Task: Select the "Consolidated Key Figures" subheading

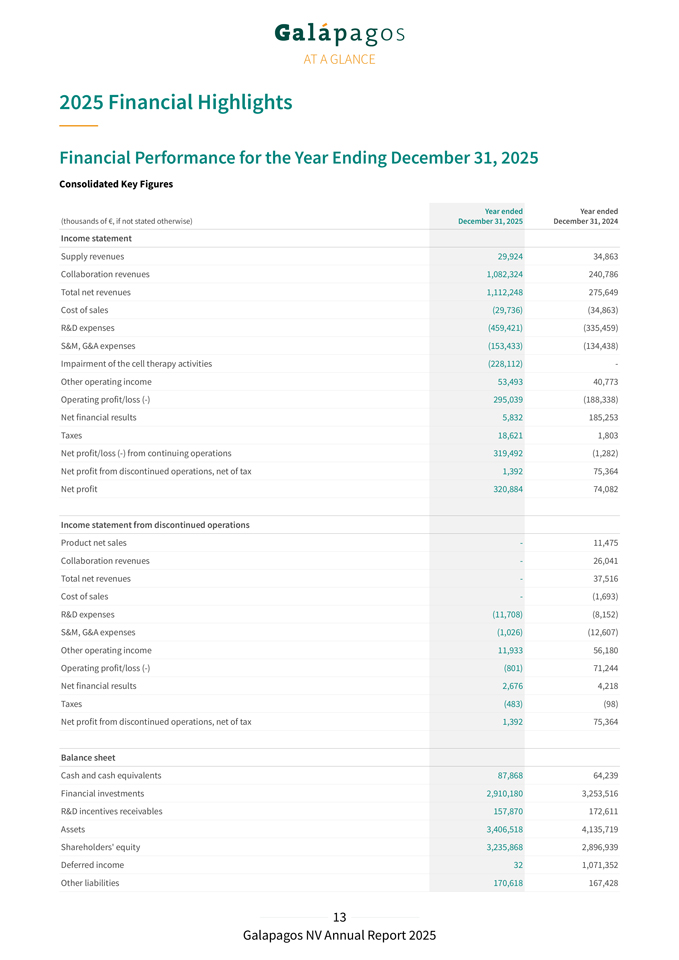Action: (x=116, y=184)
